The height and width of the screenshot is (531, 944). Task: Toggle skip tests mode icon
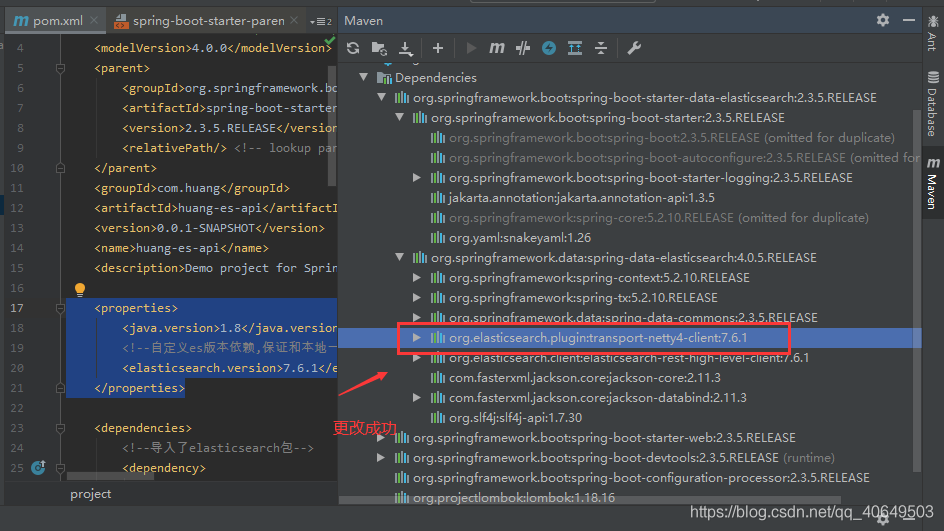[523, 48]
